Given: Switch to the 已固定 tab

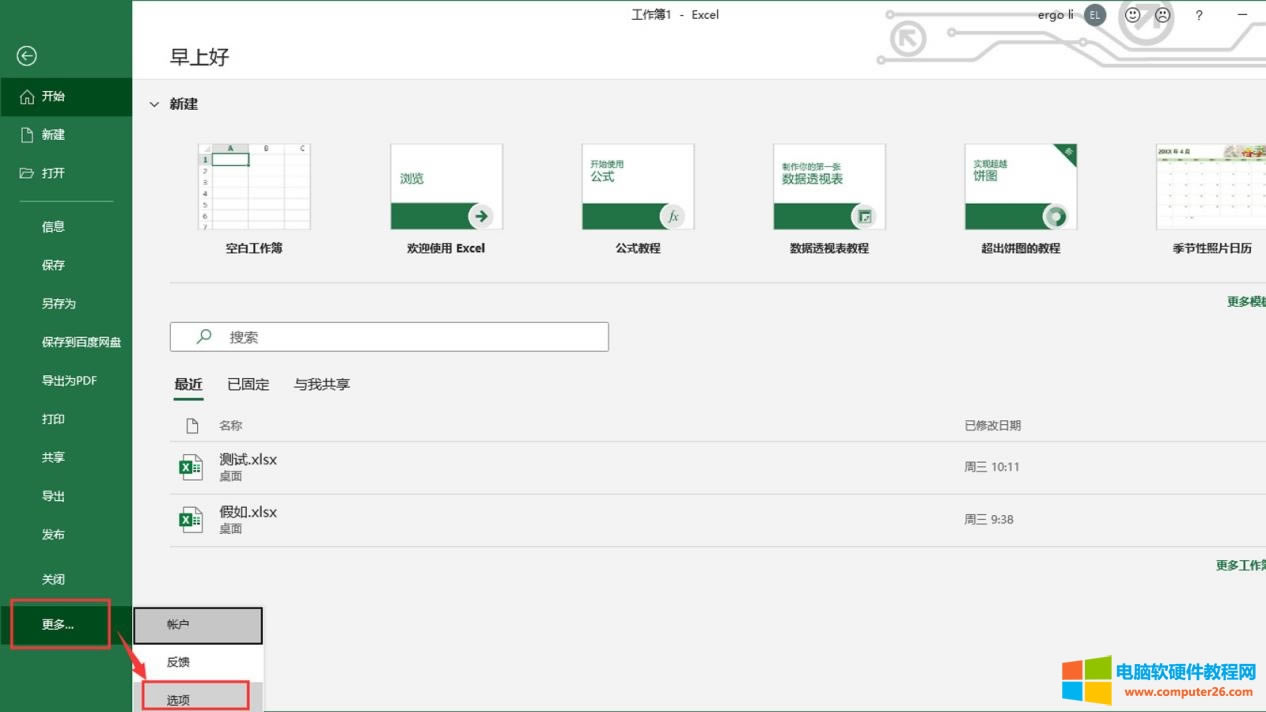Looking at the screenshot, I should point(248,385).
